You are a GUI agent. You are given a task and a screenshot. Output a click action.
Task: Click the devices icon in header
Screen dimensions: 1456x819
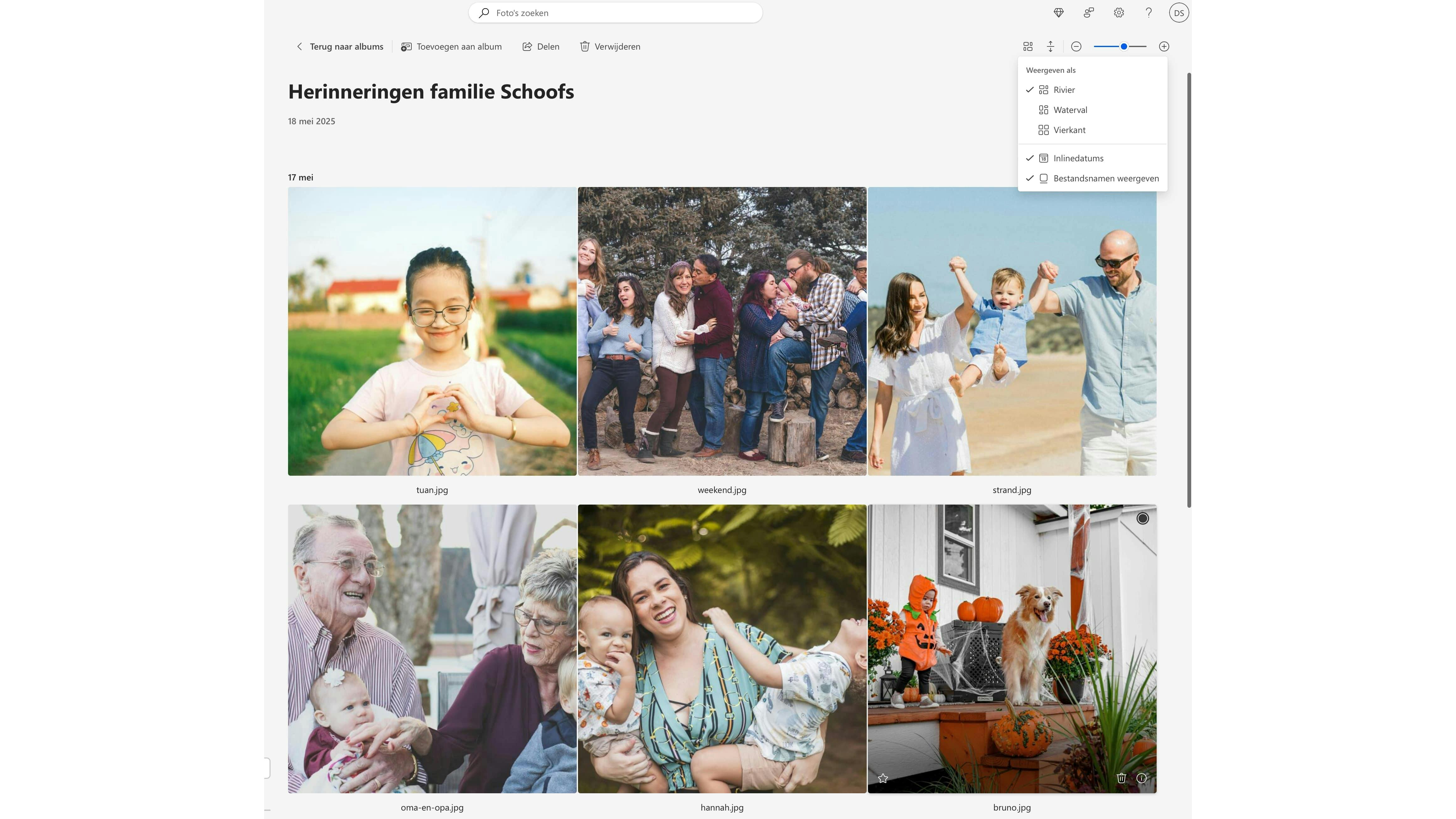click(x=1089, y=13)
